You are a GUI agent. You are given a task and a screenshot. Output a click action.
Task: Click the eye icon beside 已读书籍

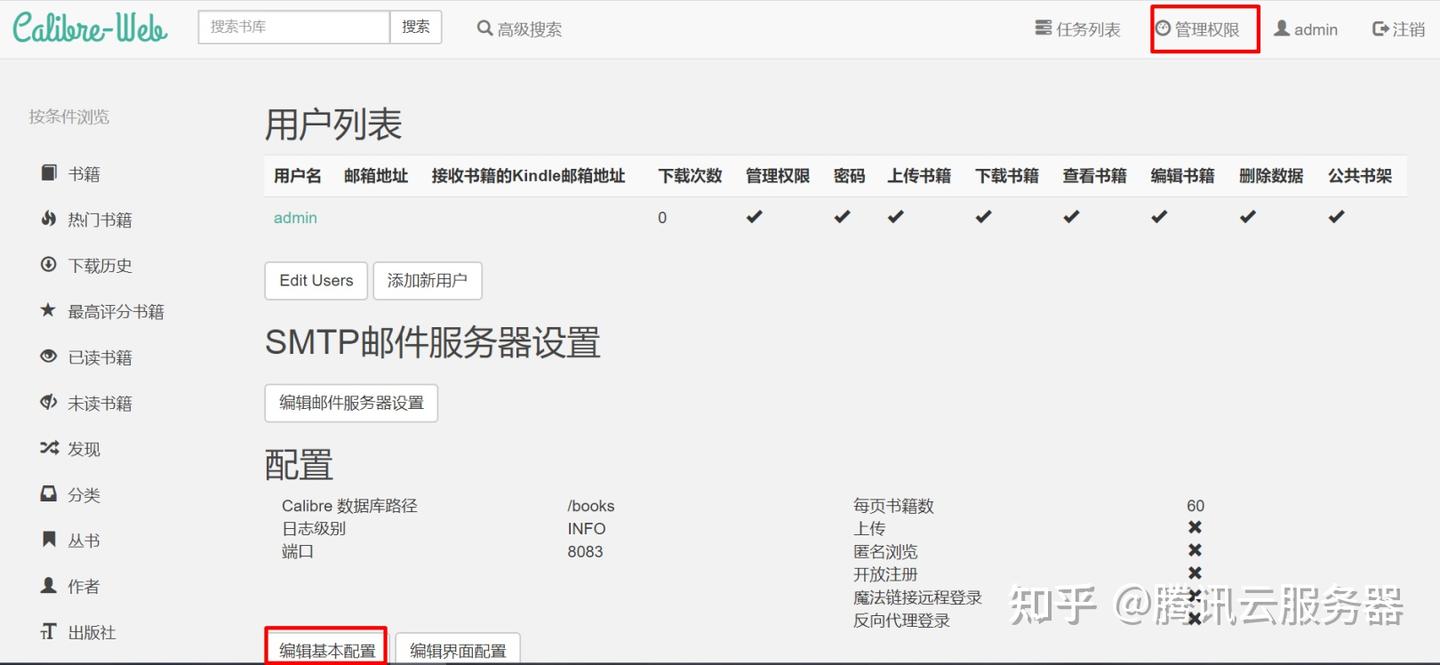pos(49,356)
